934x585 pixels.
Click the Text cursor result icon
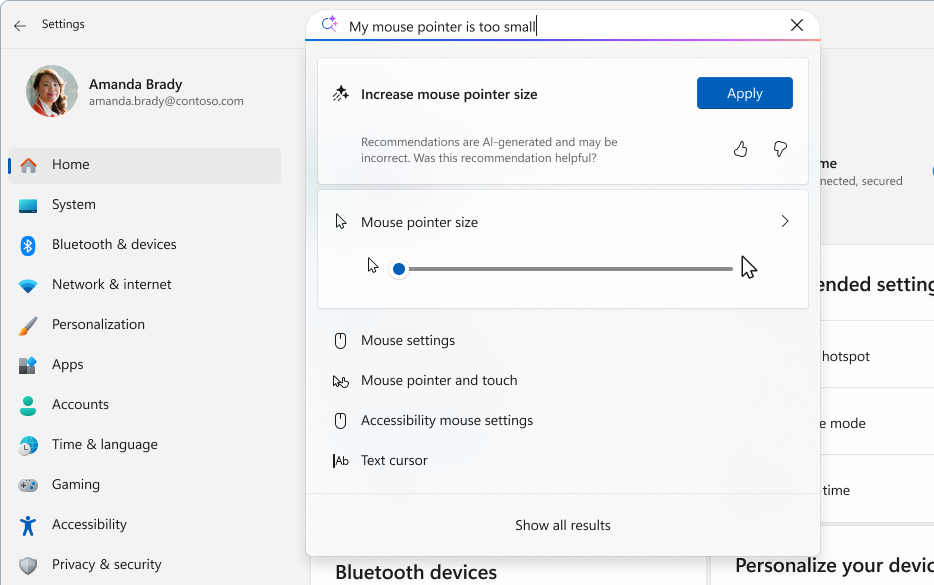(341, 460)
